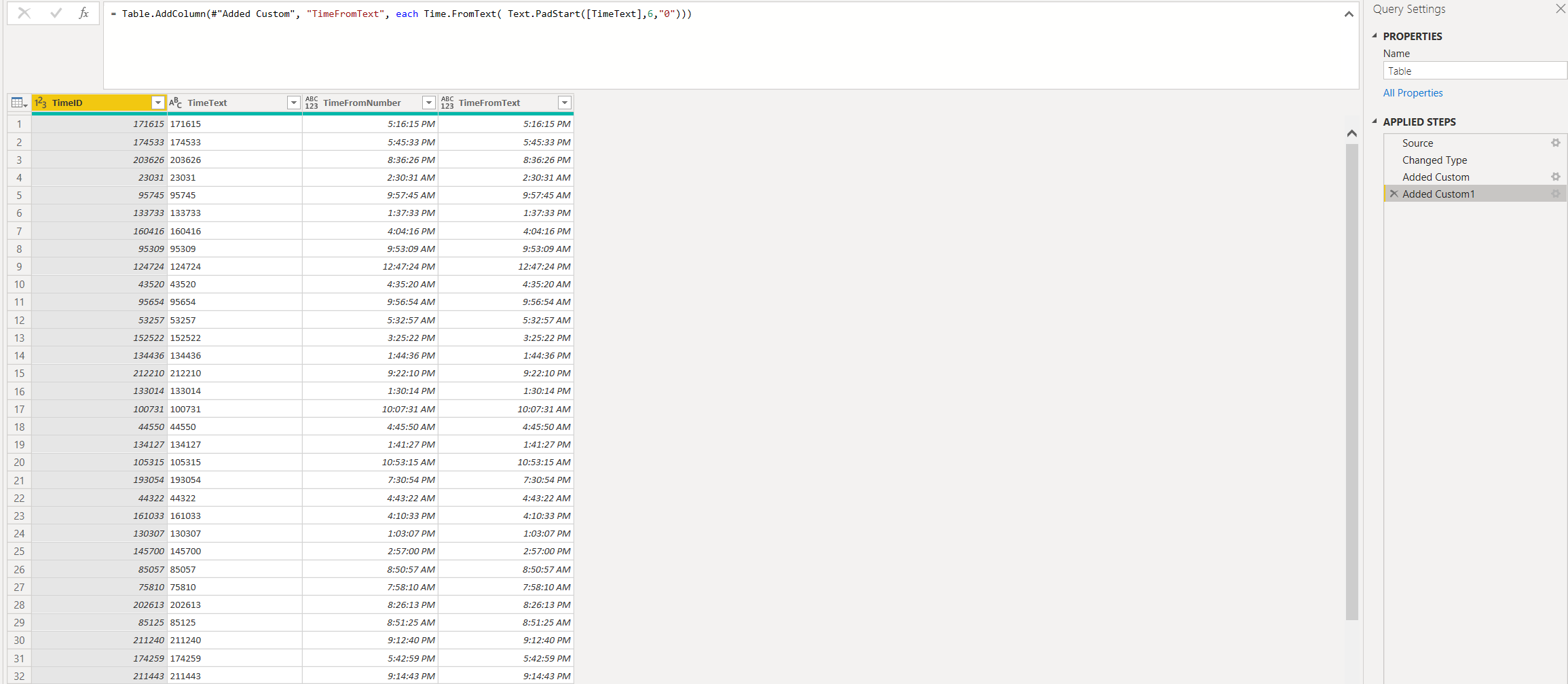Click TimeFromNumber cell 10:07:31 AM
Viewport: 1568px width, 684px height.
(x=370, y=410)
